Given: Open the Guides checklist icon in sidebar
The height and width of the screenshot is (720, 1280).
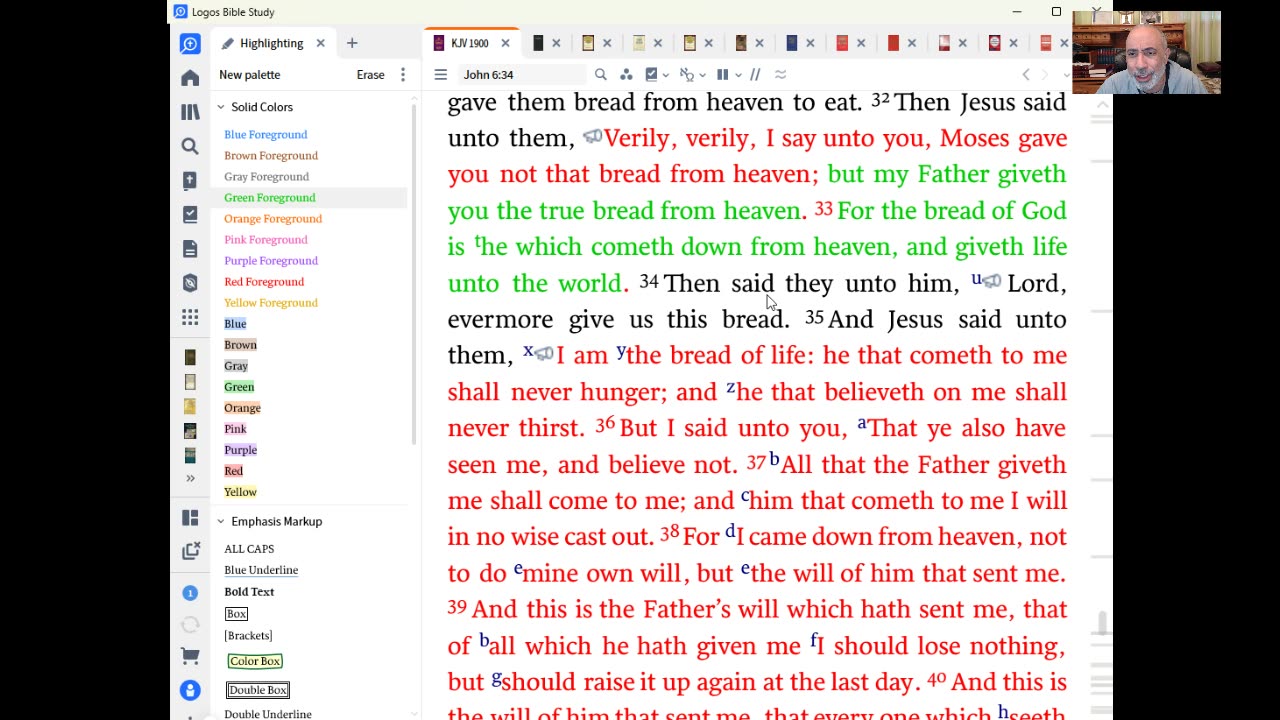Looking at the screenshot, I should 190,214.
